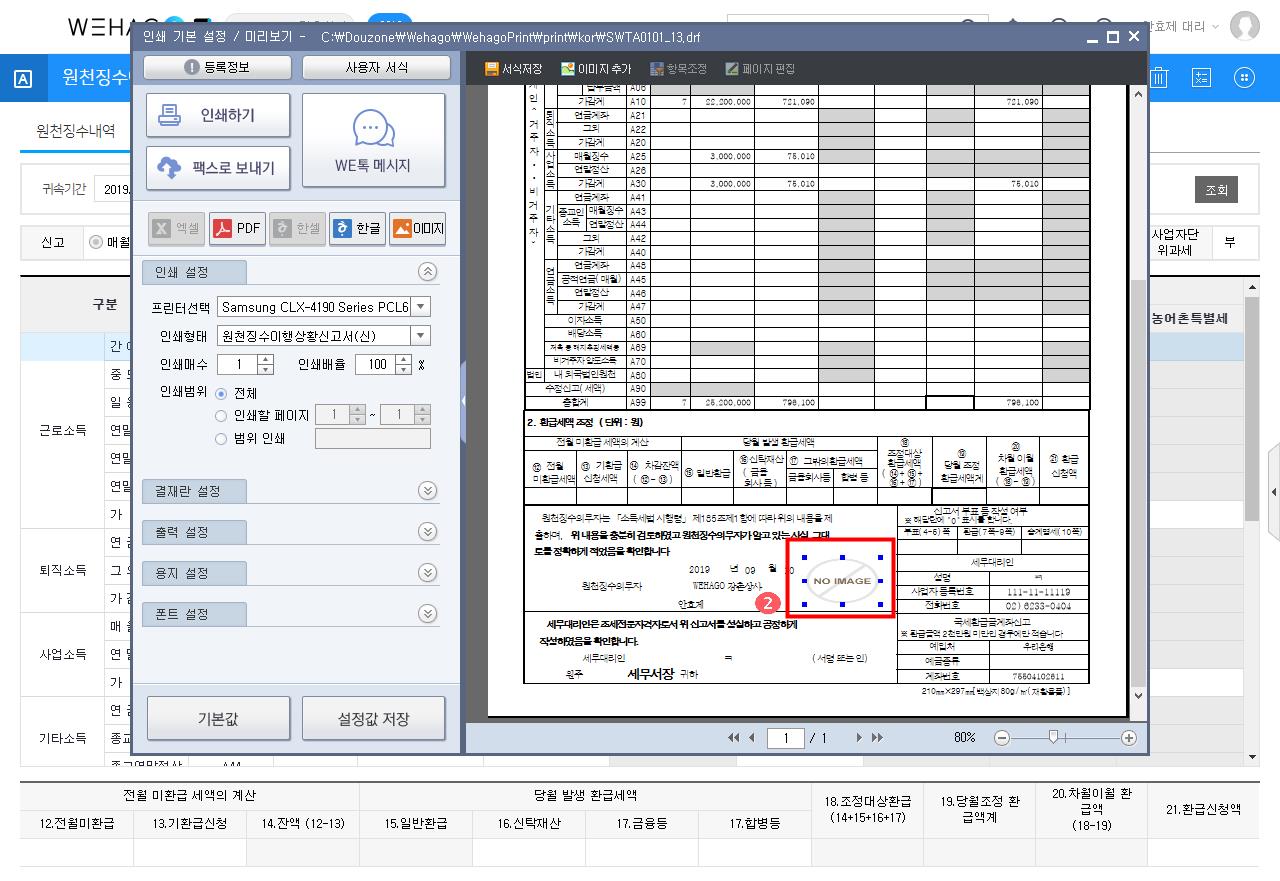
Task: Select 인쇄할 페이지 radio button
Action: tap(221, 416)
